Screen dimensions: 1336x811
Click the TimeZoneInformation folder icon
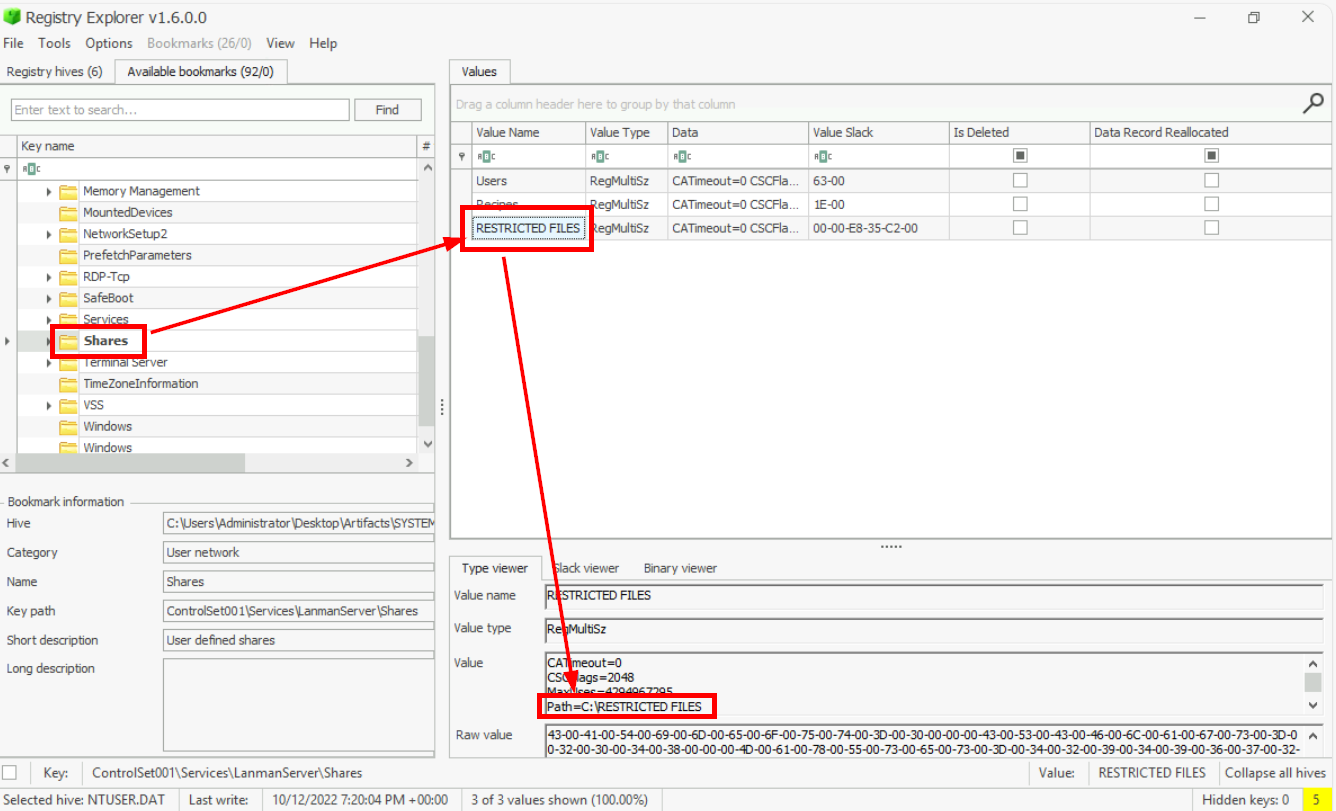coord(68,384)
